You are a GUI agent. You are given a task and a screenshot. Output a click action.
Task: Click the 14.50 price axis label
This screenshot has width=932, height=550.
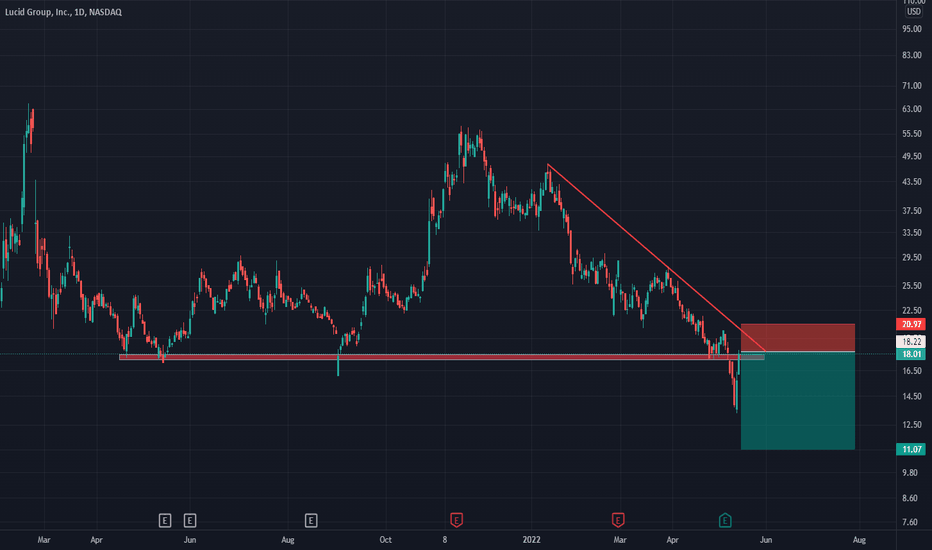coord(912,397)
